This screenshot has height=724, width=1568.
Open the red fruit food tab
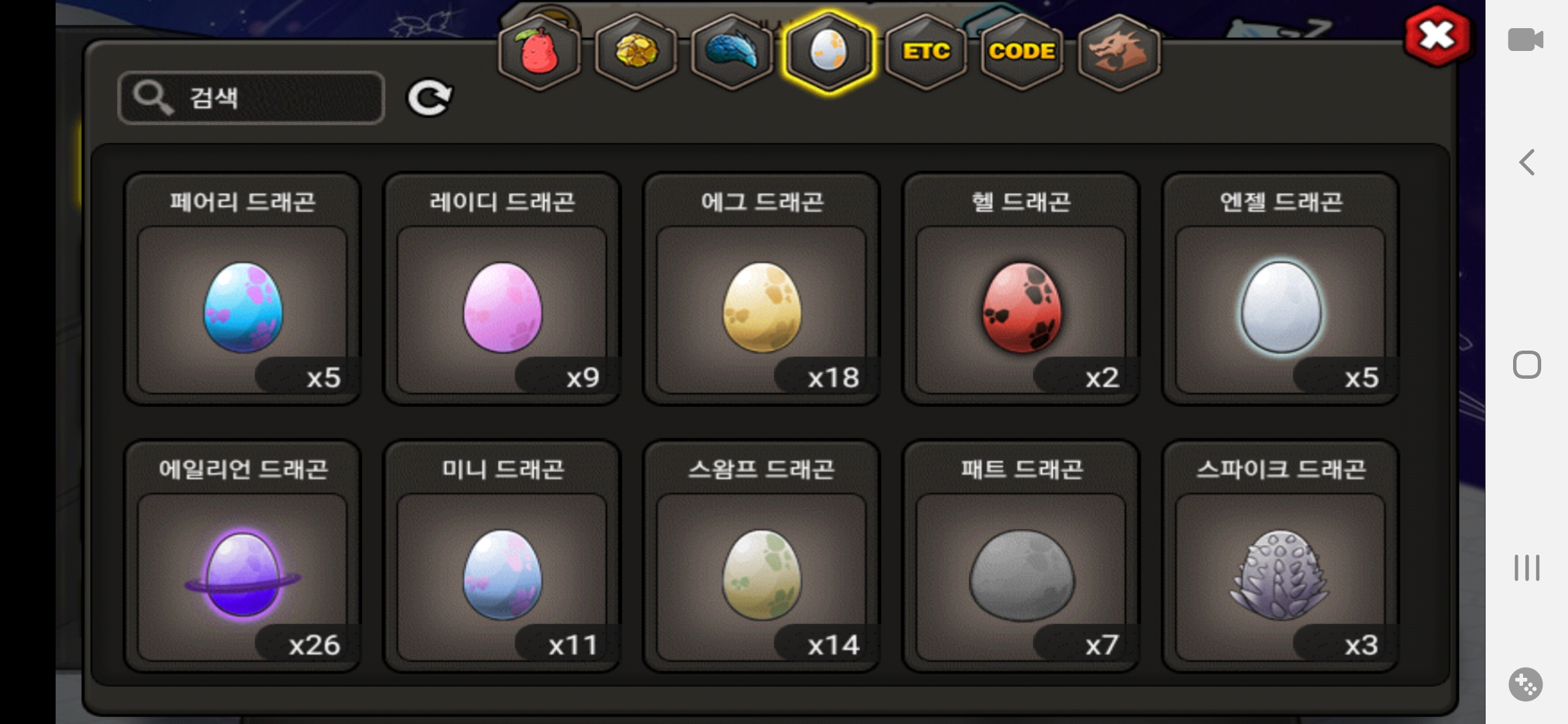pos(539,52)
